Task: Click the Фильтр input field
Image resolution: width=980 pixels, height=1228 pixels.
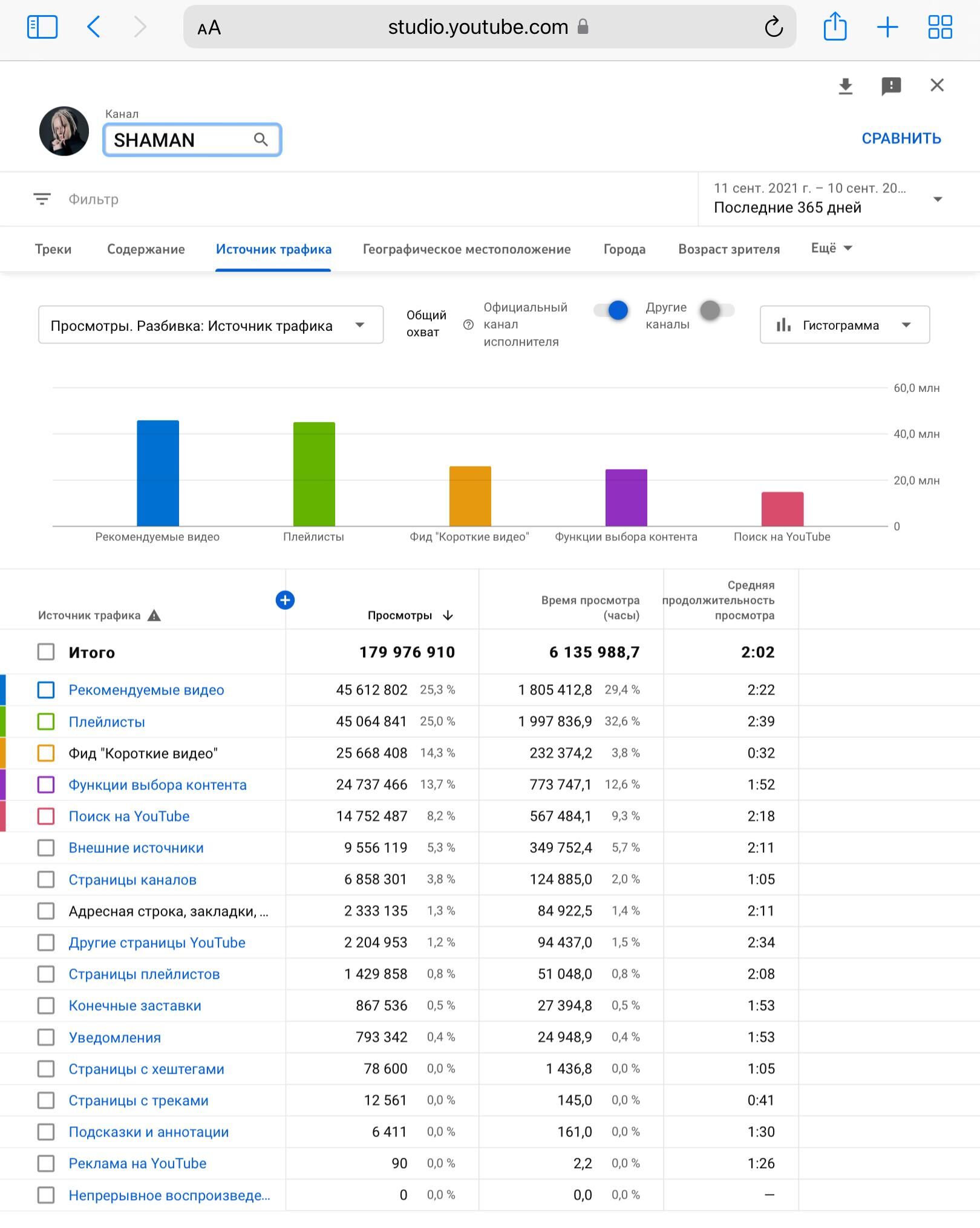Action: tap(93, 199)
